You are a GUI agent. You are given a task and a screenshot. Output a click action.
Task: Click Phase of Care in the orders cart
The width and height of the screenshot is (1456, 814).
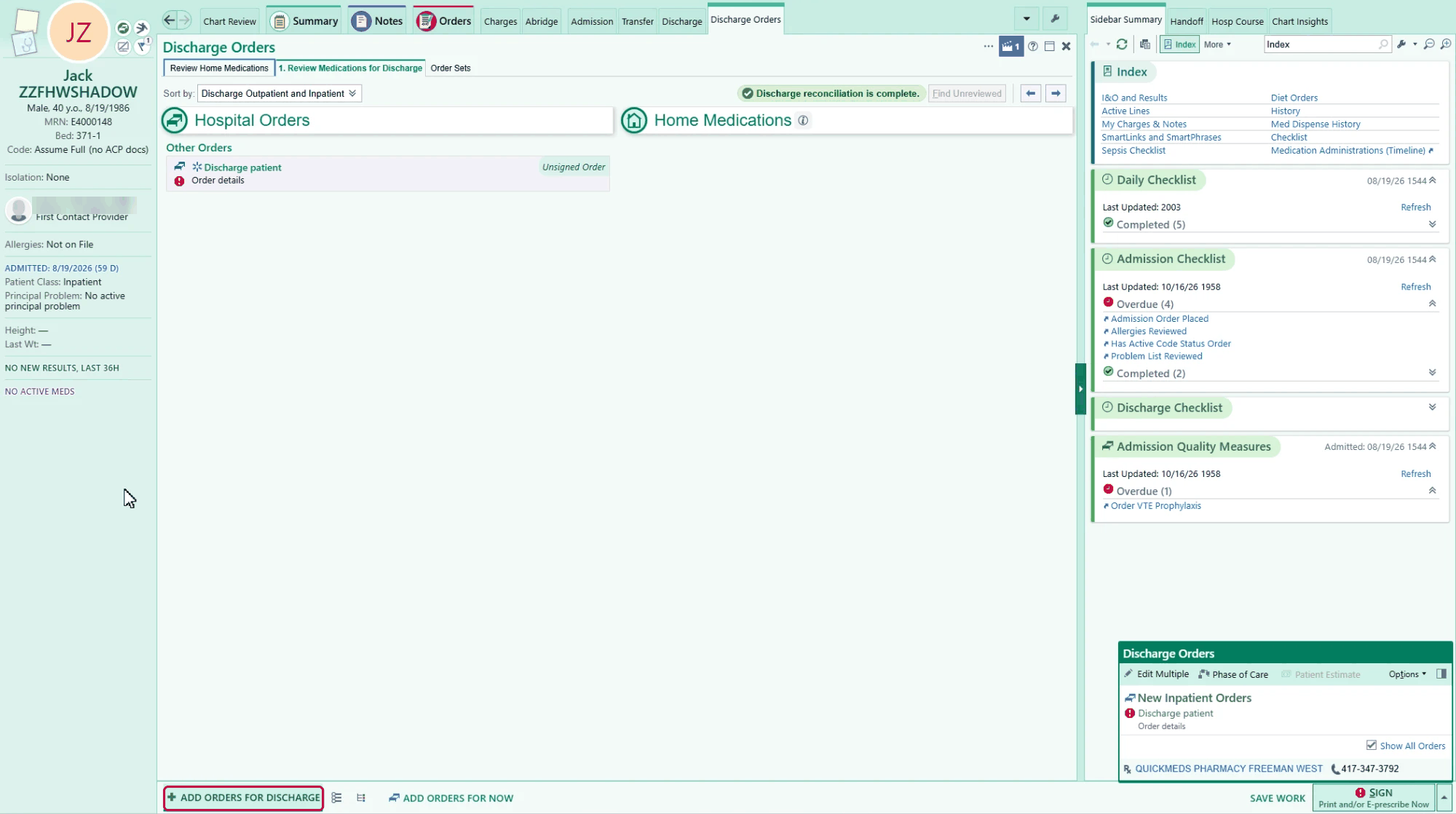pos(1233,674)
